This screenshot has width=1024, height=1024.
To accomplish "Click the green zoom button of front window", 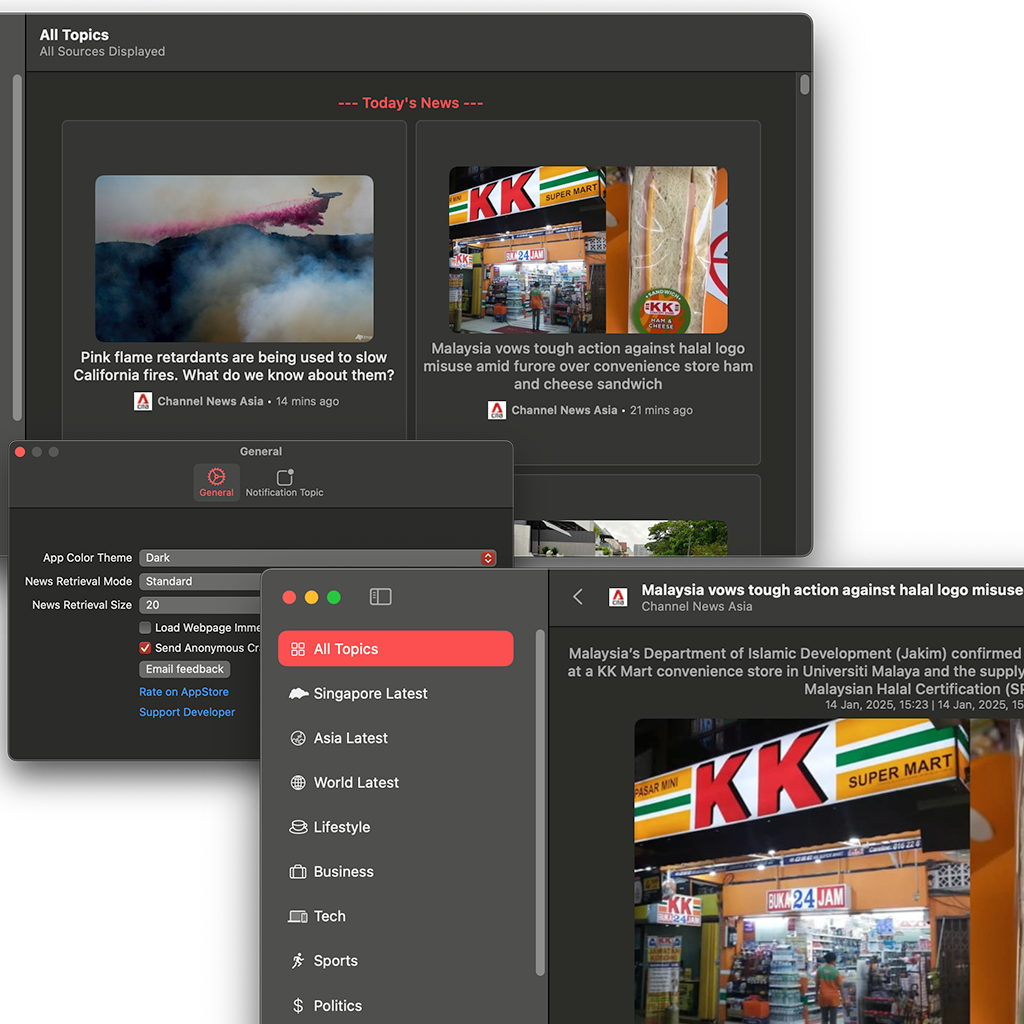I will click(334, 597).
